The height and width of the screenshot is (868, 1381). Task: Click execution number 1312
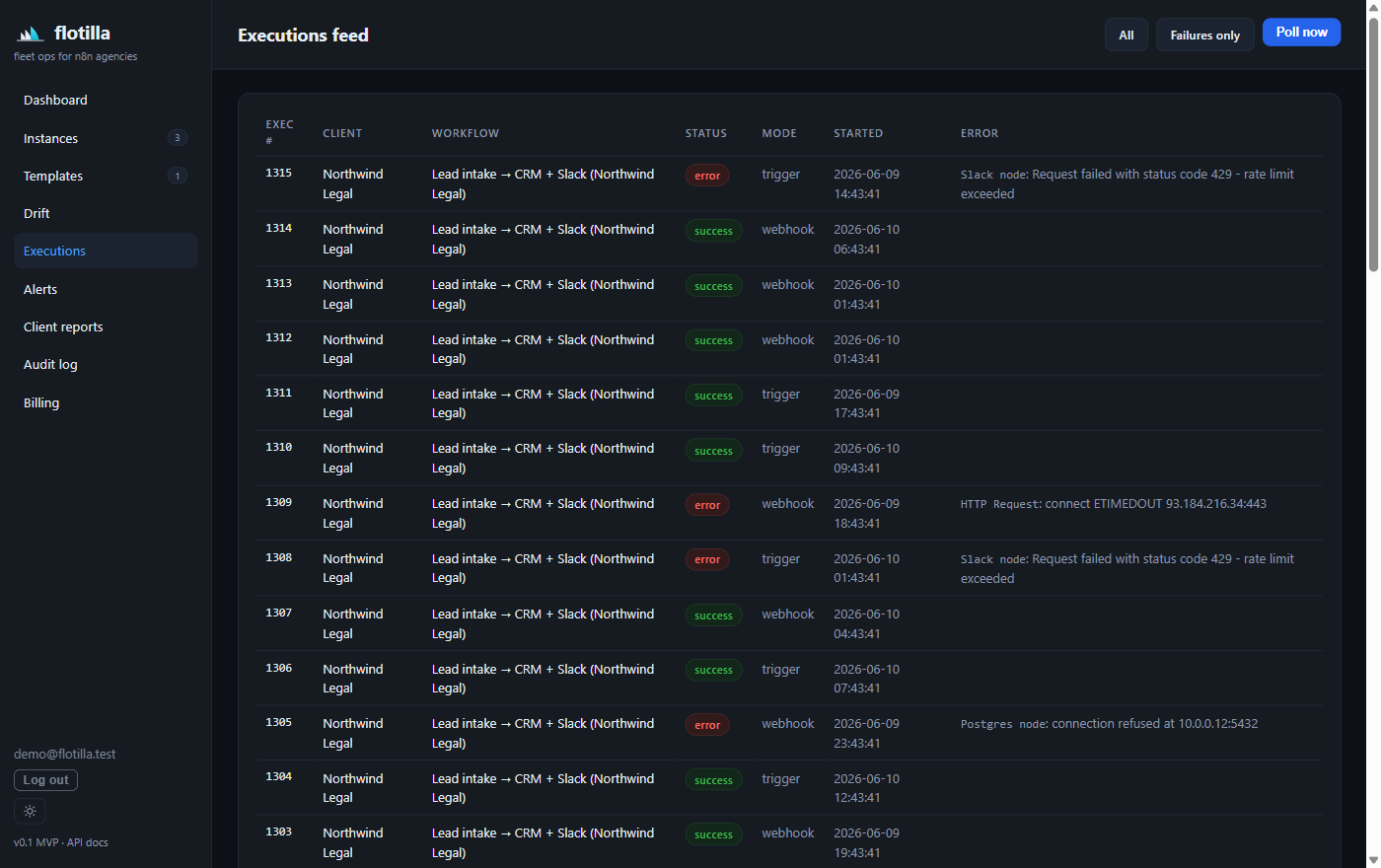279,337
